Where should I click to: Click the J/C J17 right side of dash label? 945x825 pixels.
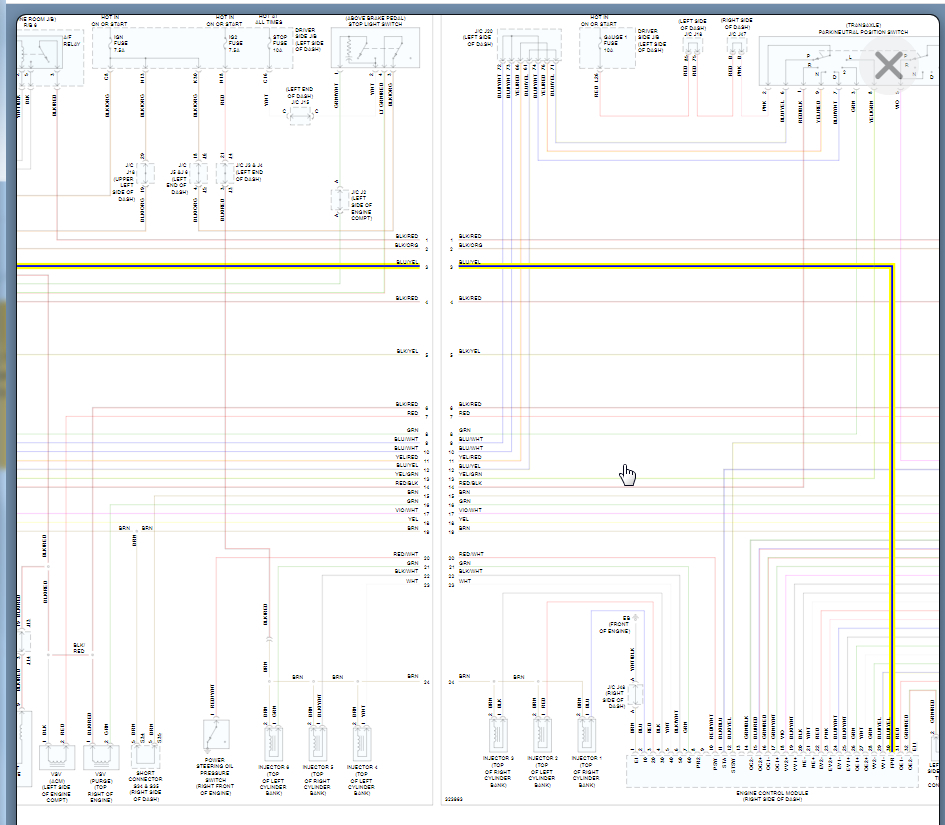coord(736,27)
